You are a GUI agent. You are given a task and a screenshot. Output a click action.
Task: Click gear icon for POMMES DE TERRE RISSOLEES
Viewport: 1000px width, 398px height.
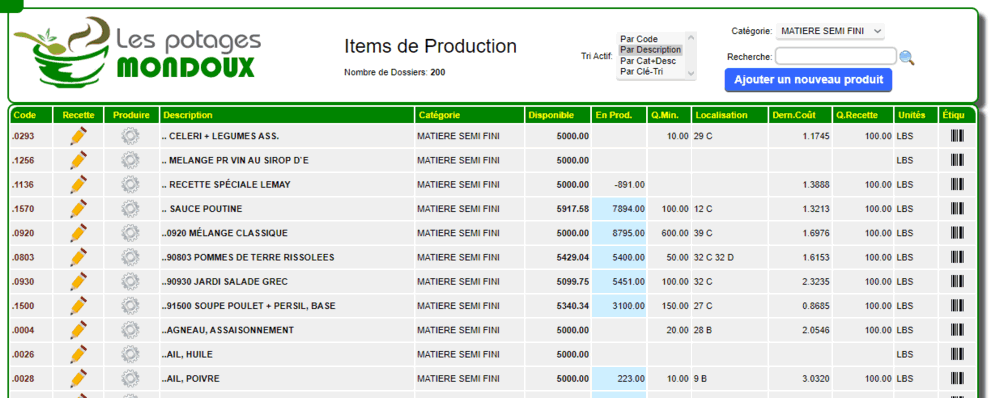[130, 257]
